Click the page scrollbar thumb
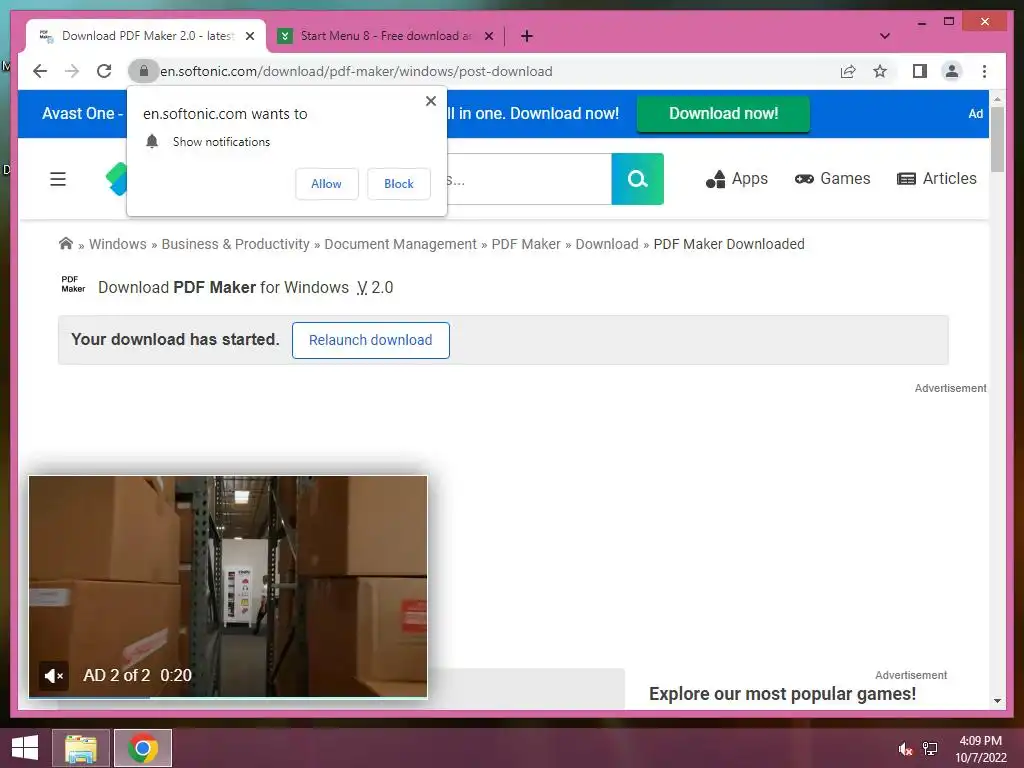Screen dimensions: 1024x768 coord(997,139)
